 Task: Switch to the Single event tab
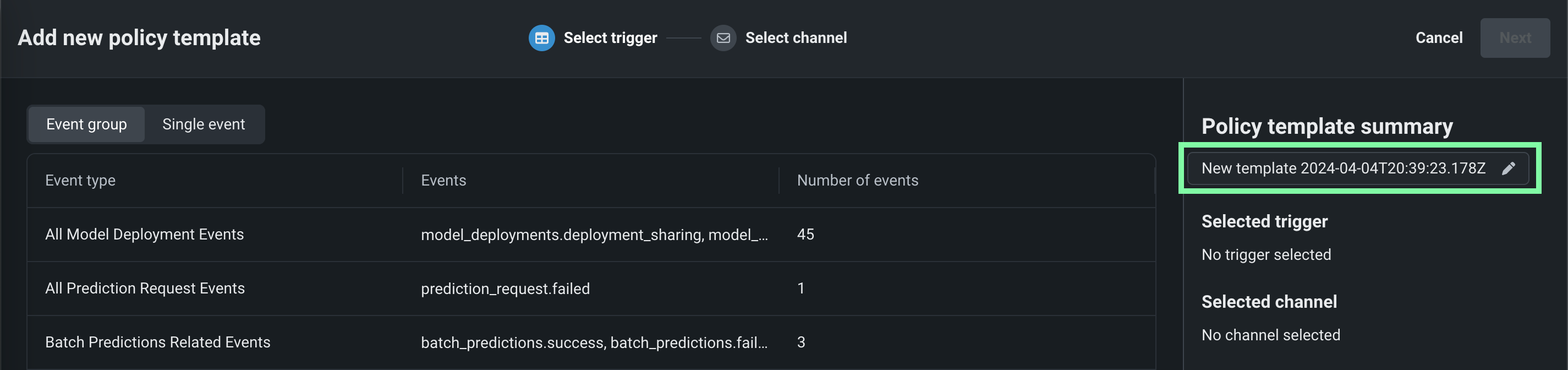pyautogui.click(x=204, y=124)
